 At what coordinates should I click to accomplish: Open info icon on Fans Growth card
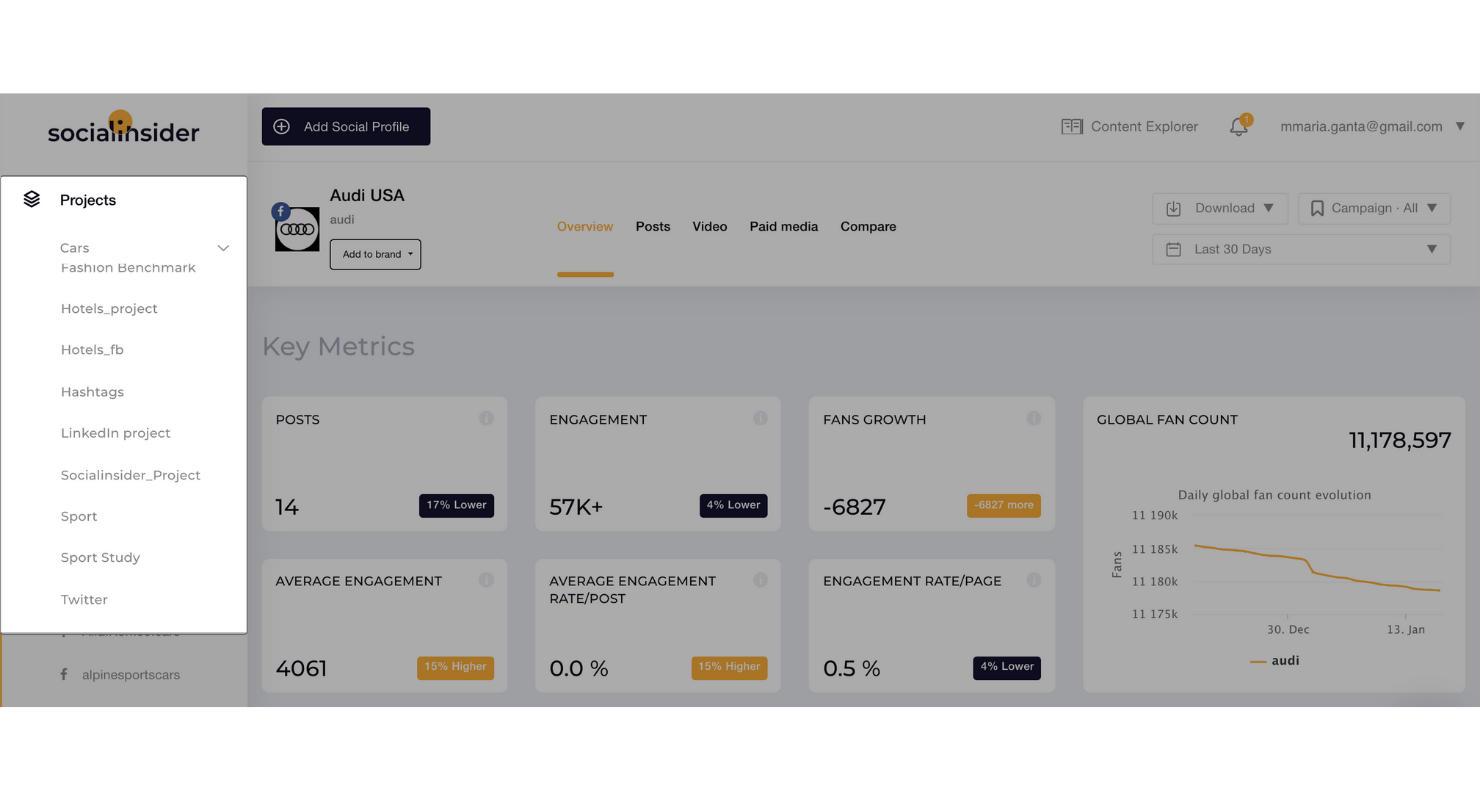tap(1033, 418)
